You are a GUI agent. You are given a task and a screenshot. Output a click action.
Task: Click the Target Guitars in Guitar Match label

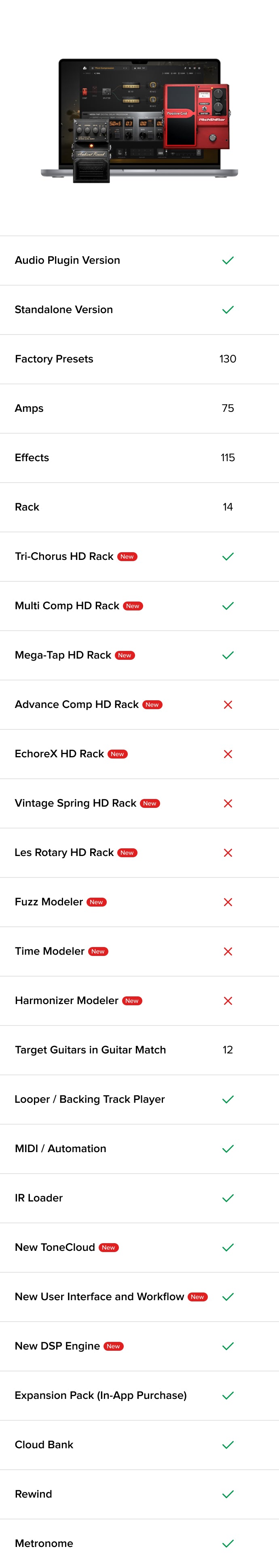pyautogui.click(x=90, y=1050)
